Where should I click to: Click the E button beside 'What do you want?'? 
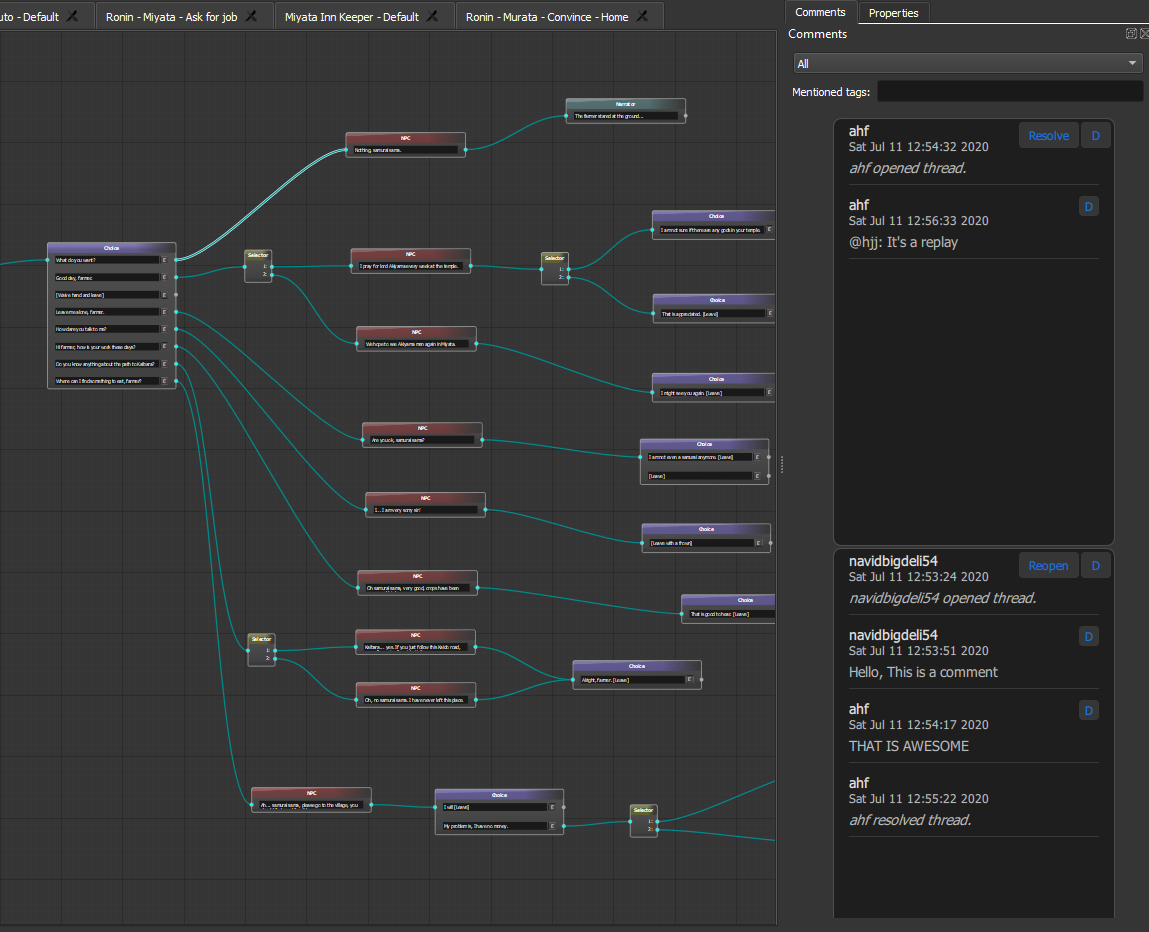(164, 260)
